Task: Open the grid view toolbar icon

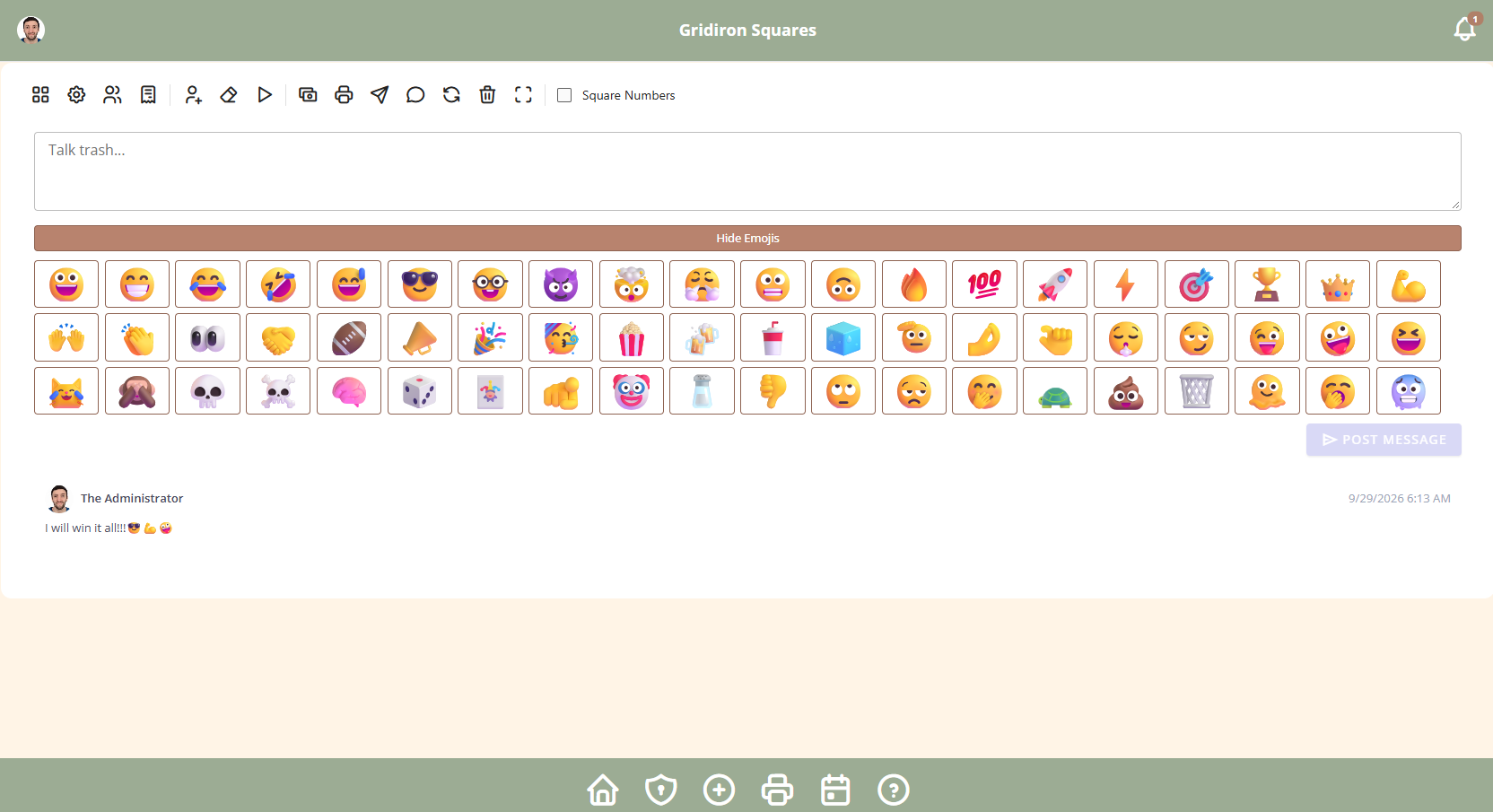Action: coord(40,95)
